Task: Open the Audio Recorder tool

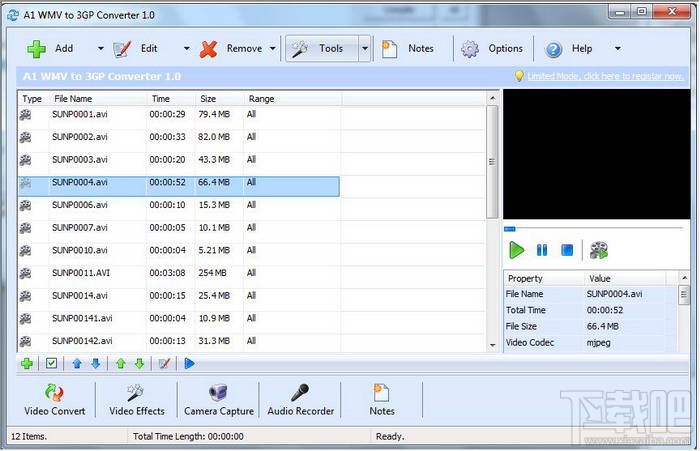Action: (300, 400)
